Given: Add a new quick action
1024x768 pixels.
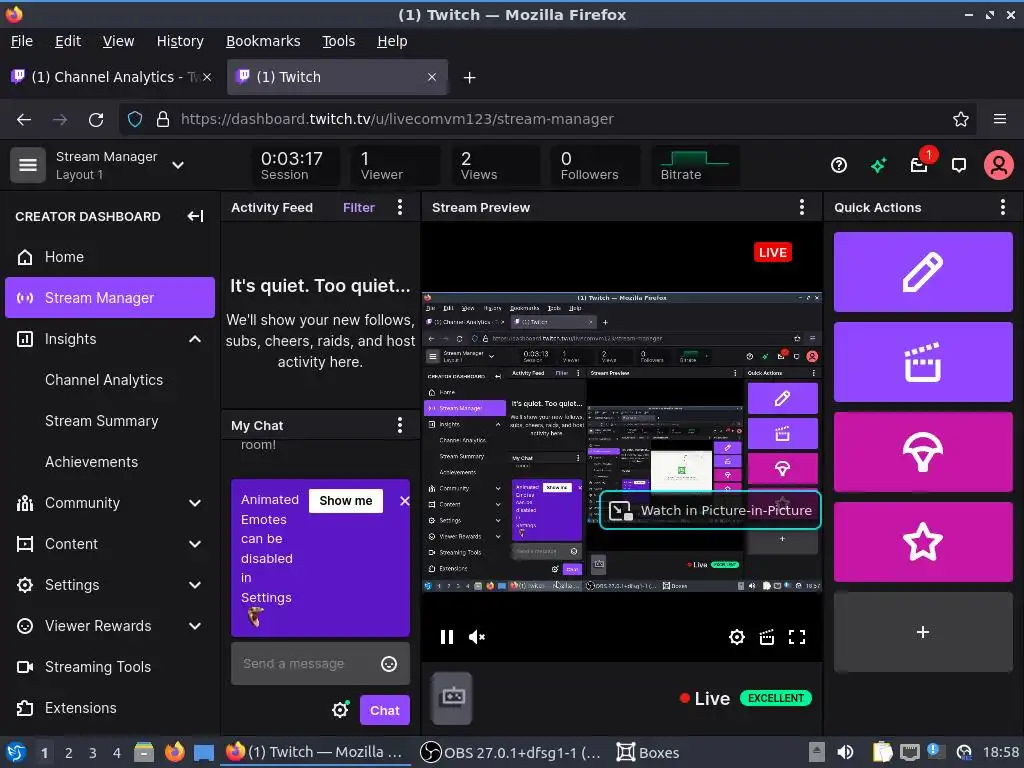Looking at the screenshot, I should tap(923, 632).
